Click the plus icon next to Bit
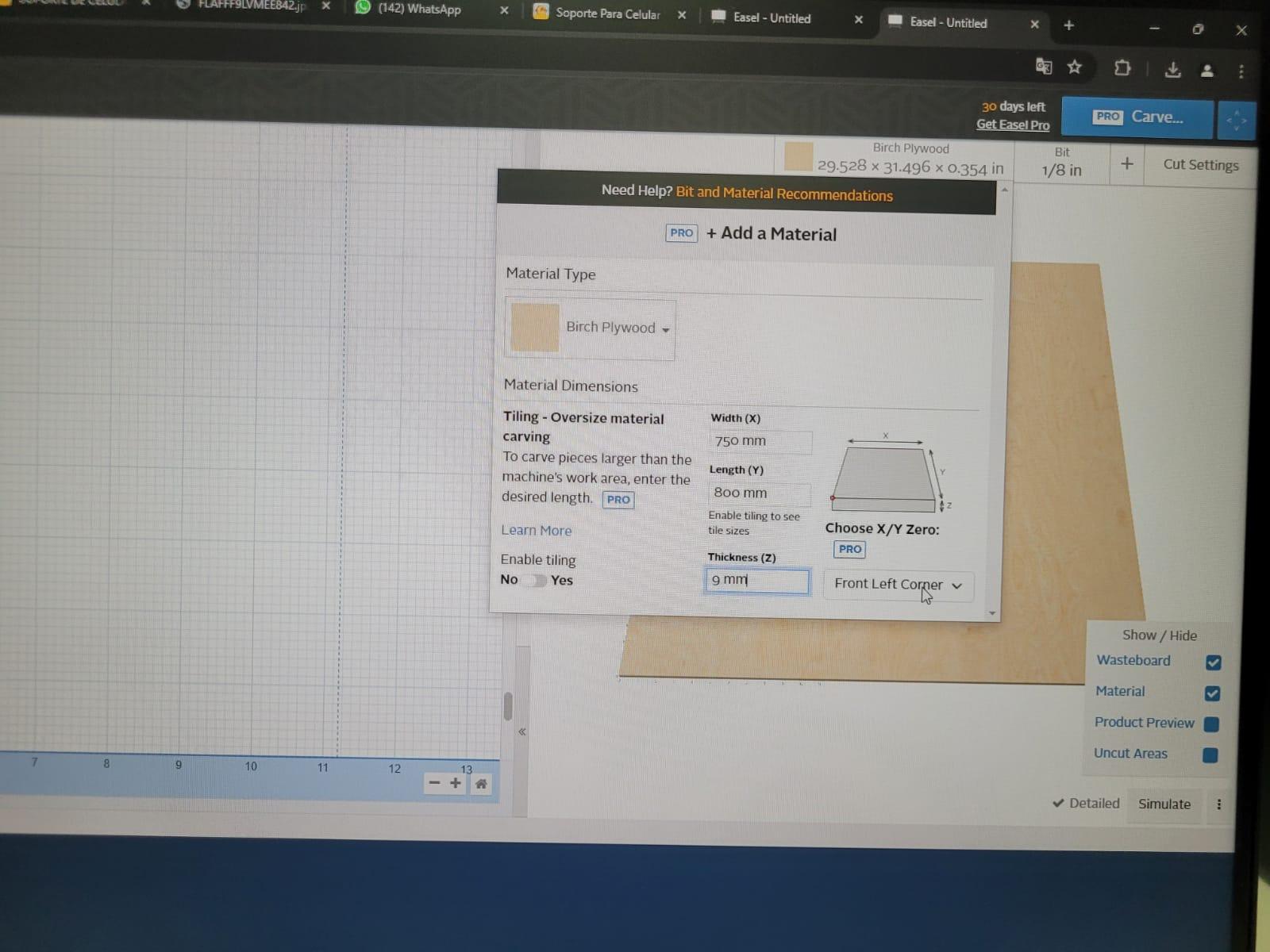Screen dimensions: 1270x952 (1126, 163)
